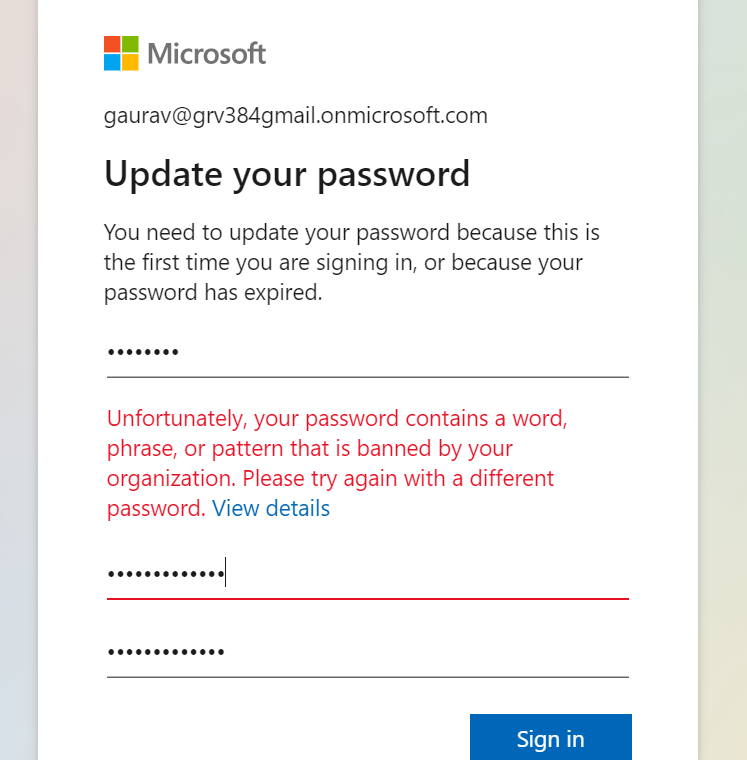747x760 pixels.
Task: Click the gaurav@grv384gmail.onmicrosoft.com account email
Action: pyautogui.click(x=296, y=116)
